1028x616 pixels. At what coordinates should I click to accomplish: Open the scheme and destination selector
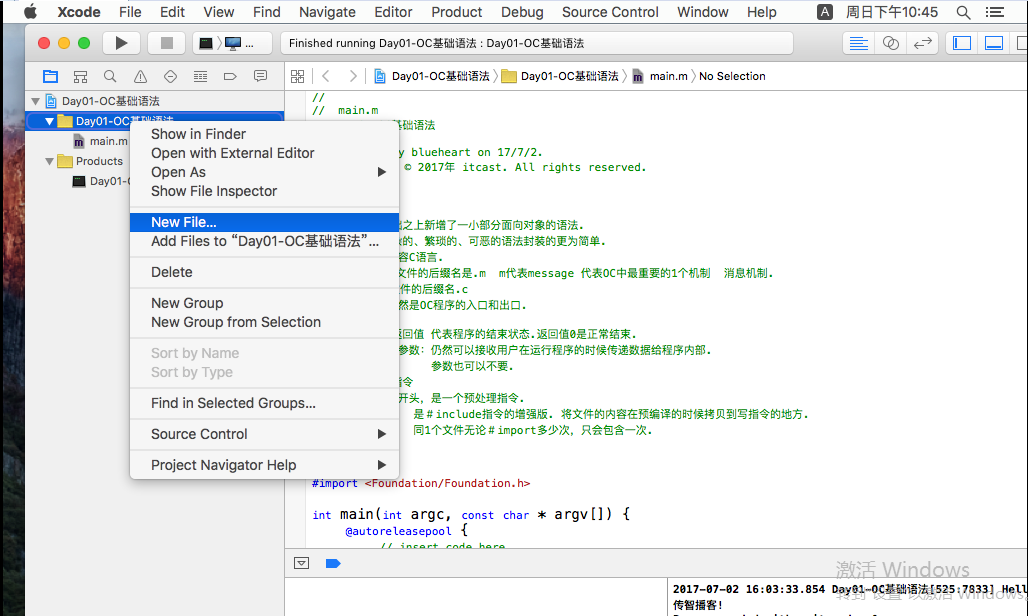click(232, 43)
